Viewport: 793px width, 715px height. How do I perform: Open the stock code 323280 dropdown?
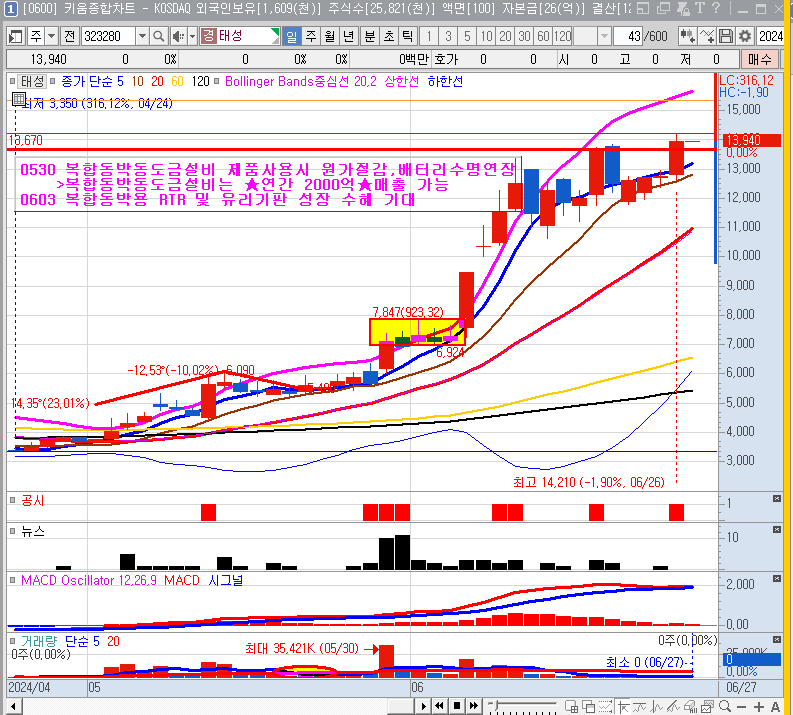142,36
